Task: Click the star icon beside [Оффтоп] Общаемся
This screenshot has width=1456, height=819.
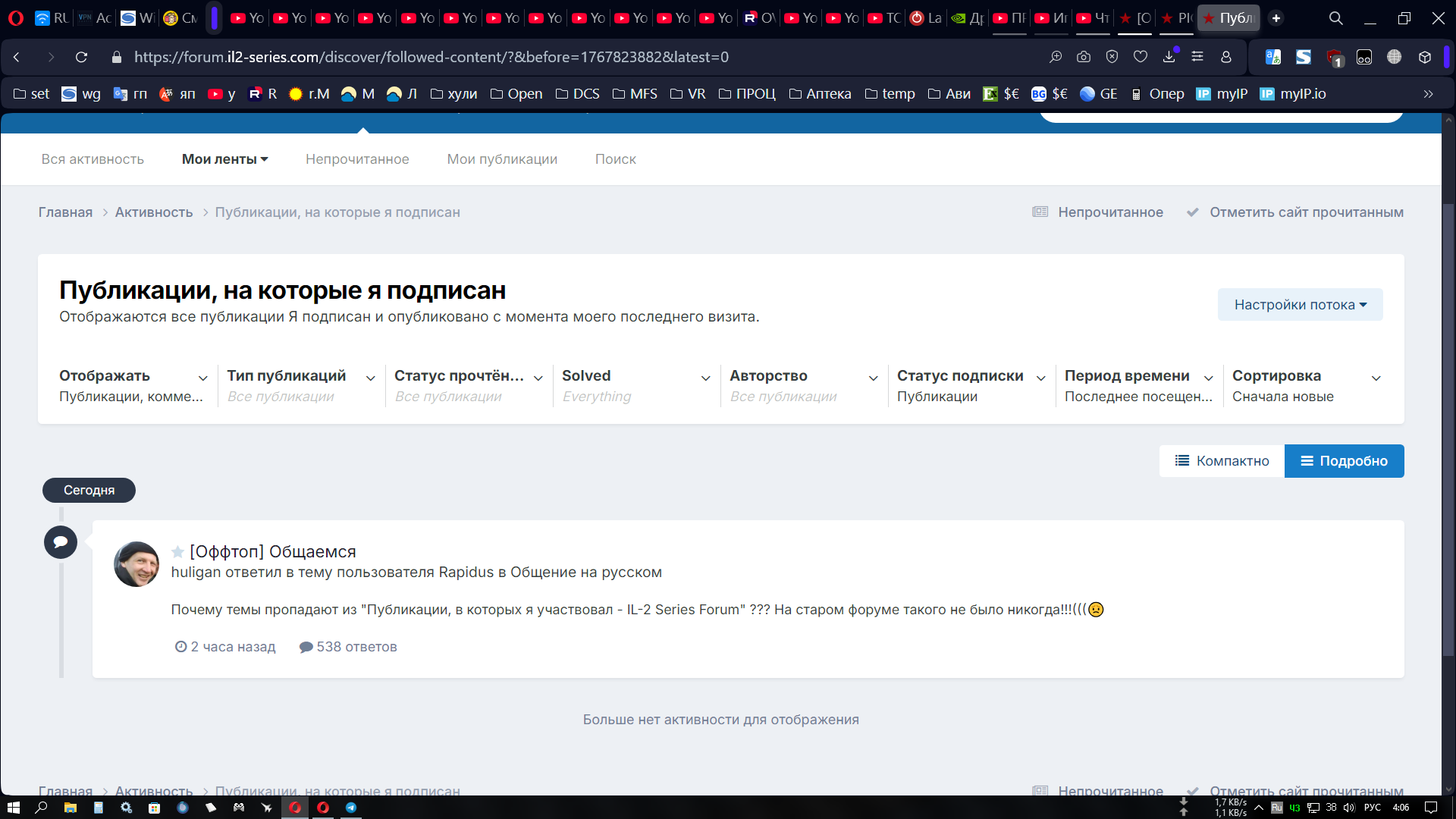Action: click(177, 551)
